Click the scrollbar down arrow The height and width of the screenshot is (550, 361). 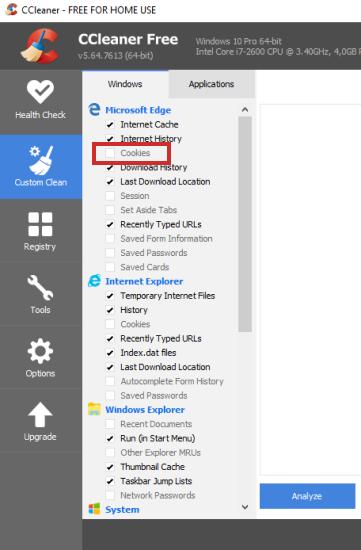click(245, 507)
